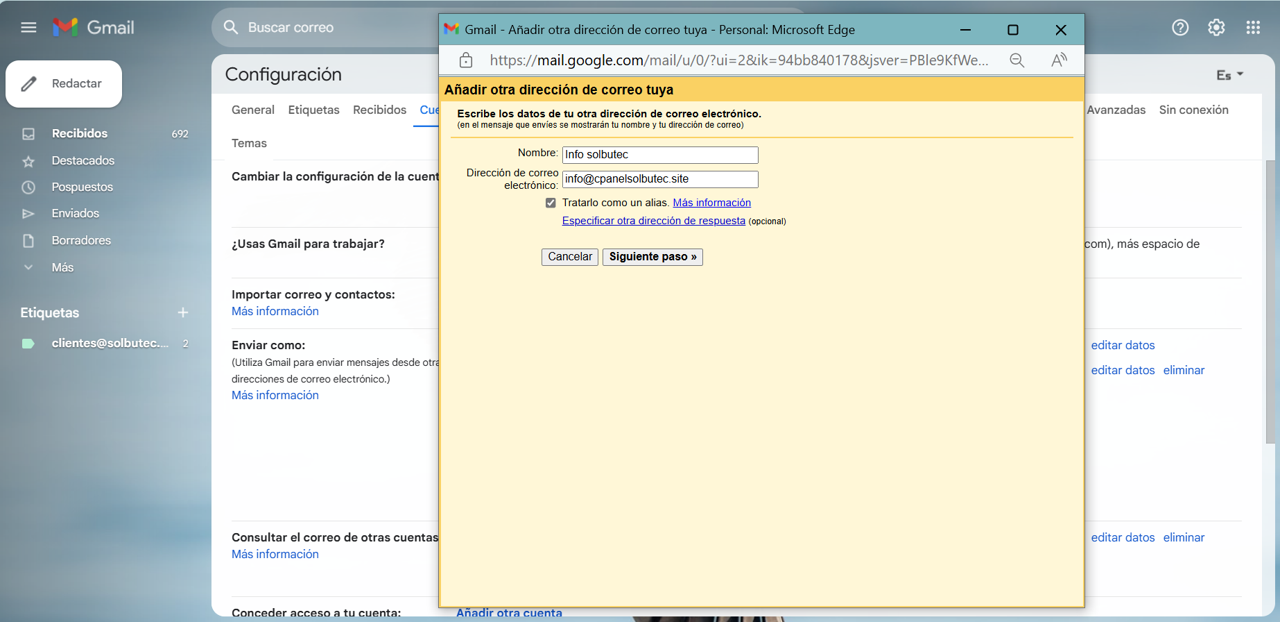Image resolution: width=1280 pixels, height=622 pixels.
Task: Open the Recibidos inbox folder
Action: [x=80, y=133]
